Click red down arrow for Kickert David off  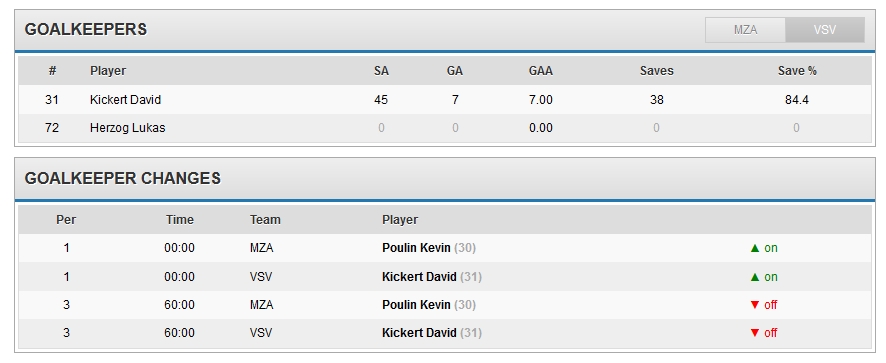[754, 334]
